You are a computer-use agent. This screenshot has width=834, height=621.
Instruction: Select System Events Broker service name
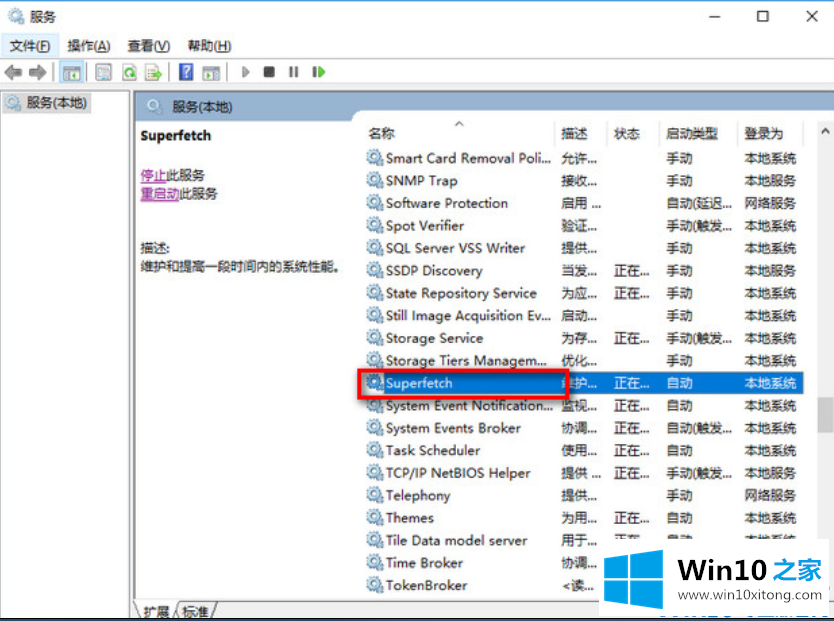pyautogui.click(x=453, y=428)
